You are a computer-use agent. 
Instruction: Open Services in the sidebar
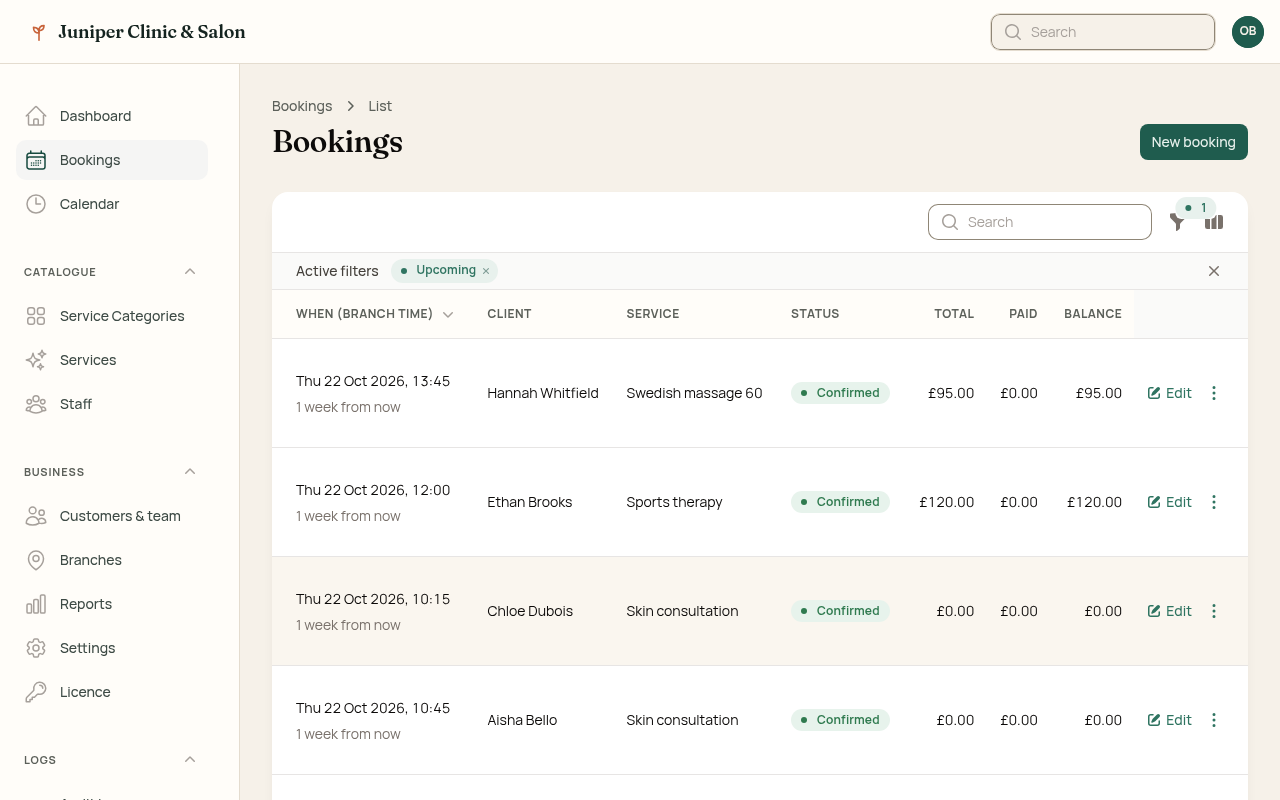(x=112, y=360)
